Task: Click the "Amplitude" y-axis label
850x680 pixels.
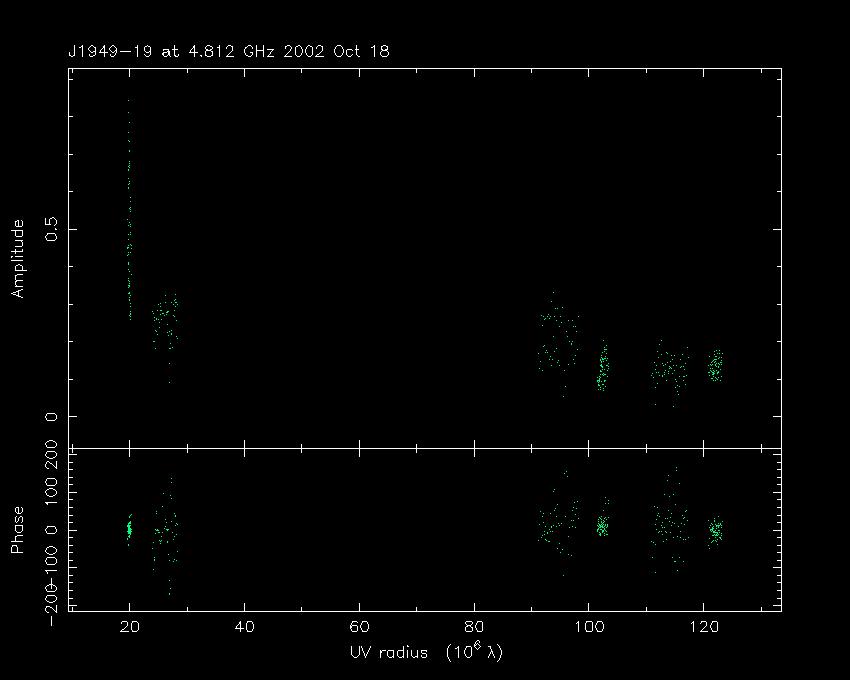Action: [18, 259]
